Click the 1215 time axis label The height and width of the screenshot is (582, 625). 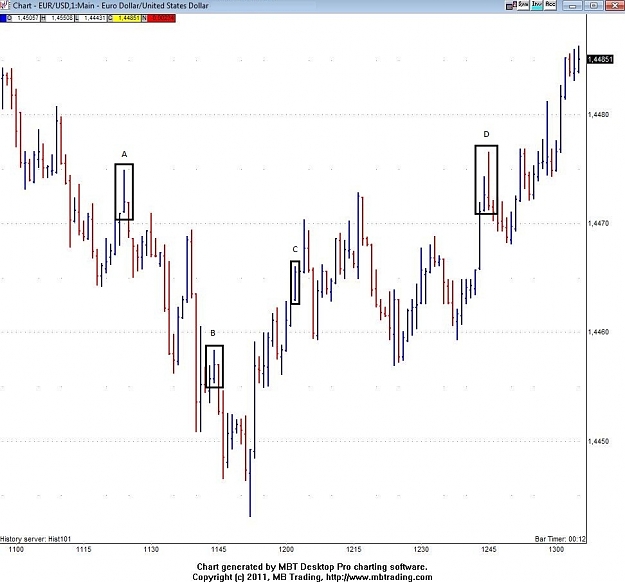(354, 549)
